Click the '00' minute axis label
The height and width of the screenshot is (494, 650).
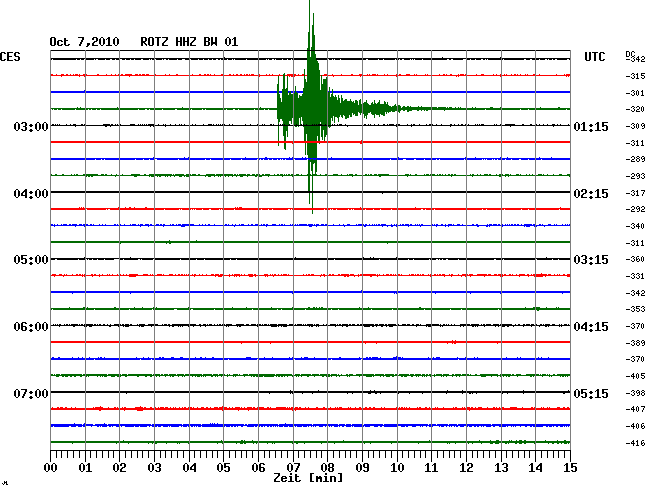tap(51, 468)
